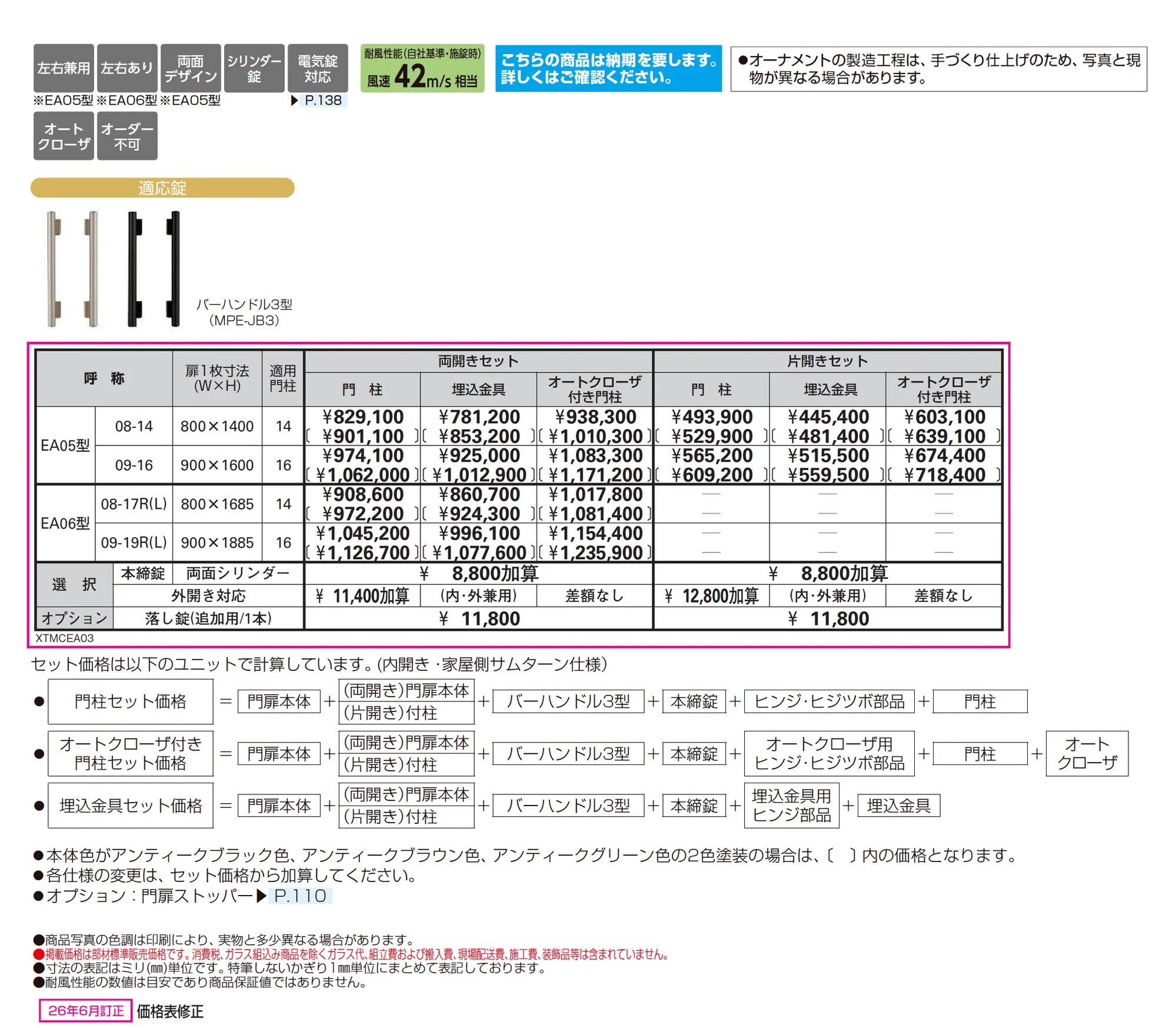
Task: Click the 電気錠対応 feature badge
Action: point(318,68)
